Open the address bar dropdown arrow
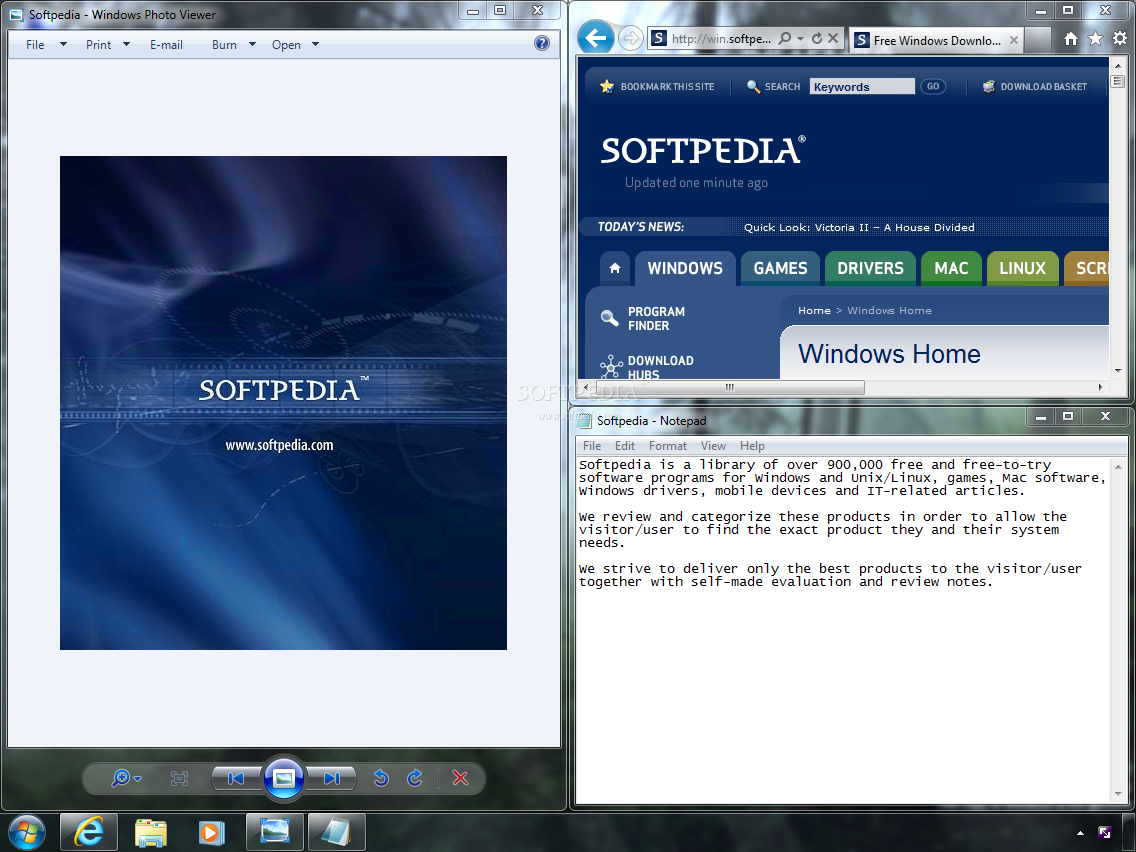1136x852 pixels. pos(801,38)
